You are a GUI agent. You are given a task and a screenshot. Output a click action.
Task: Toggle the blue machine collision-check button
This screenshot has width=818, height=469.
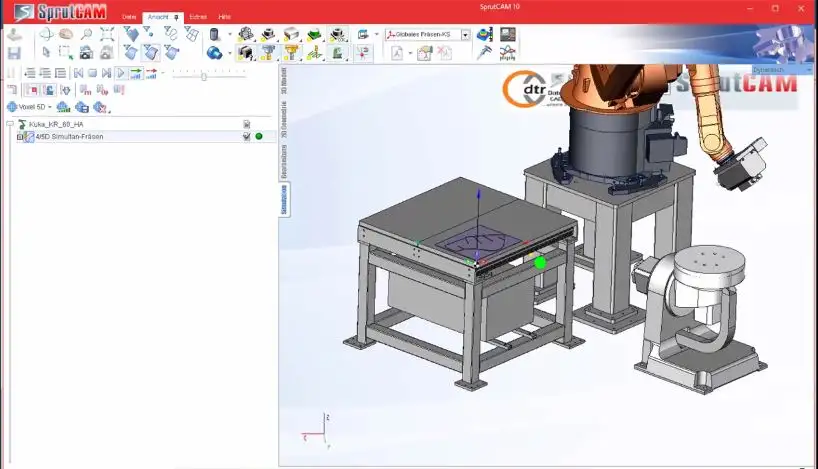point(49,90)
